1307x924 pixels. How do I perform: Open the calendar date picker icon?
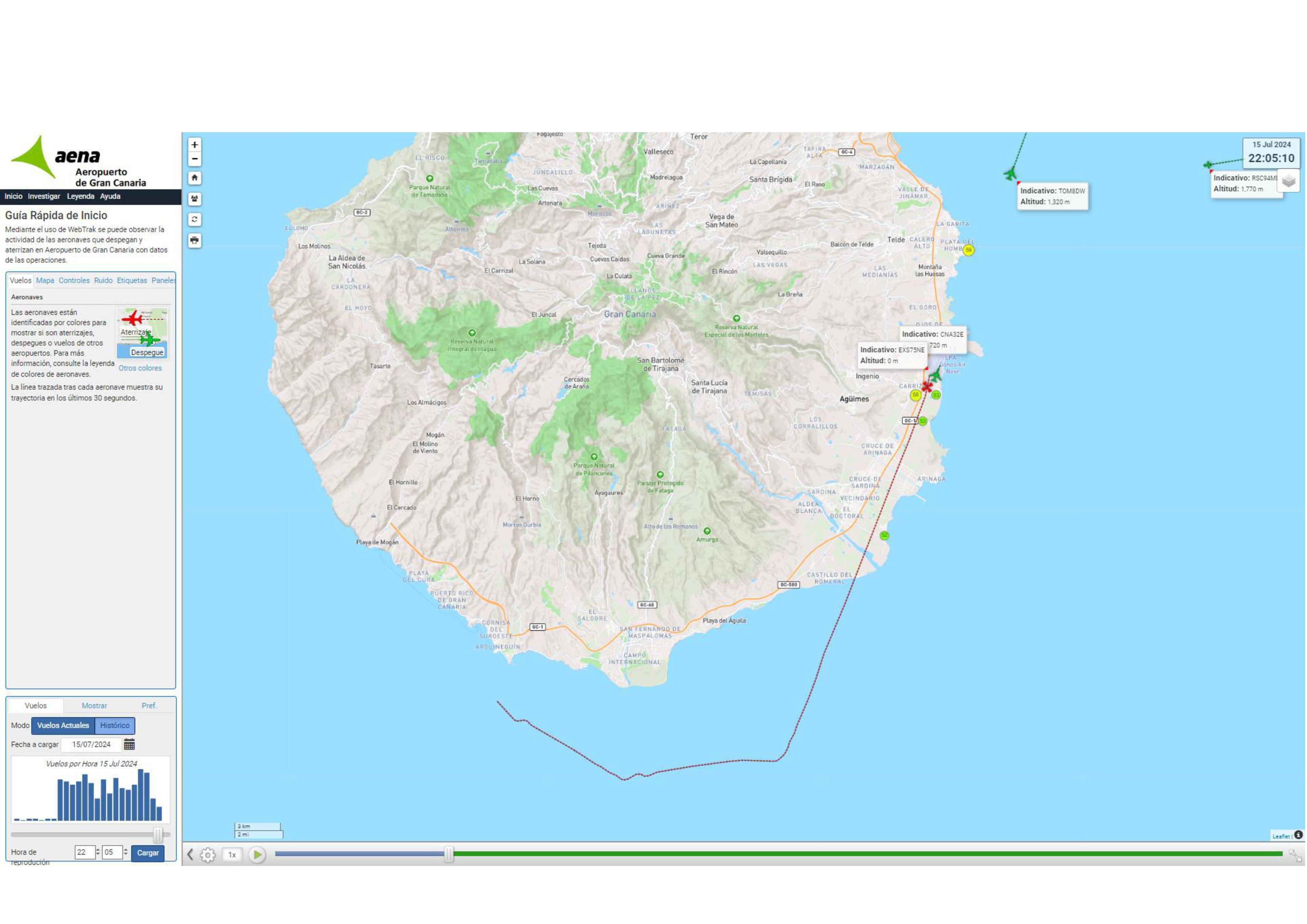129,744
